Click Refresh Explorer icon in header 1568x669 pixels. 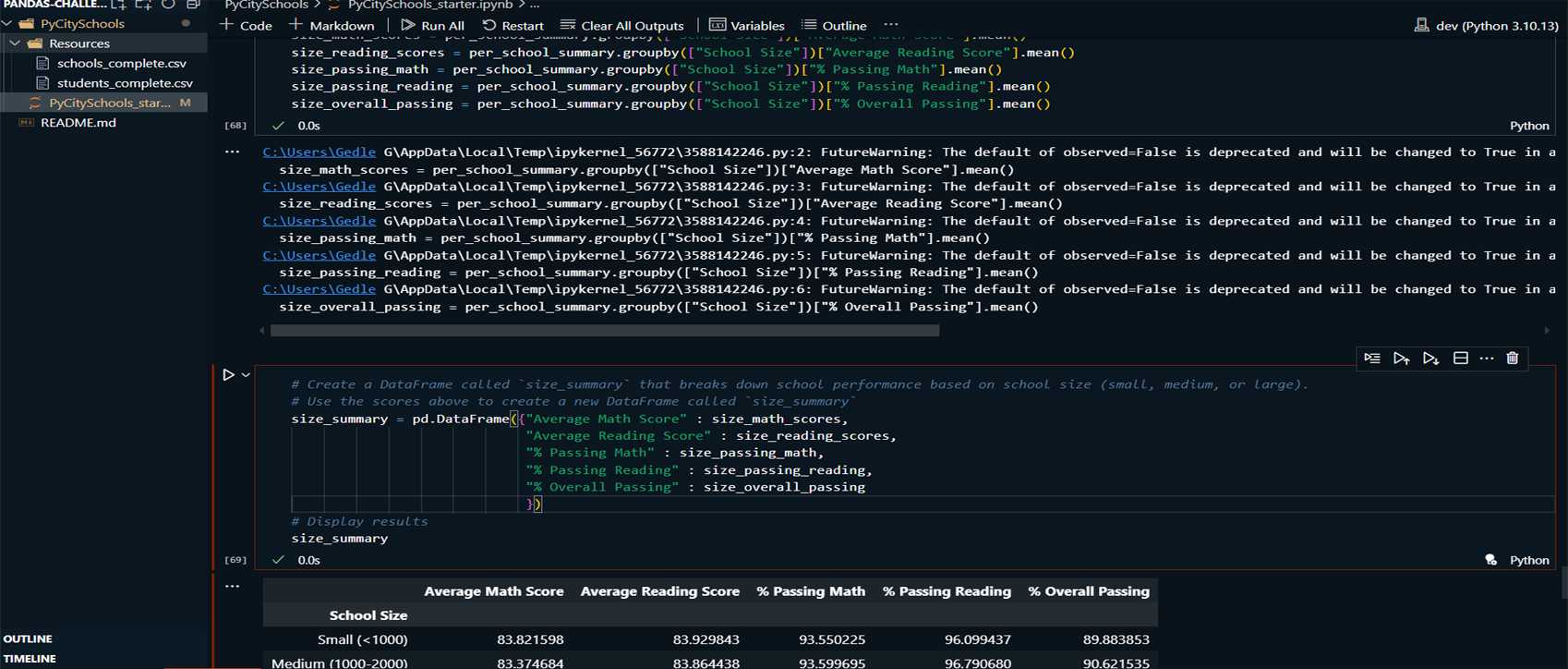168,5
